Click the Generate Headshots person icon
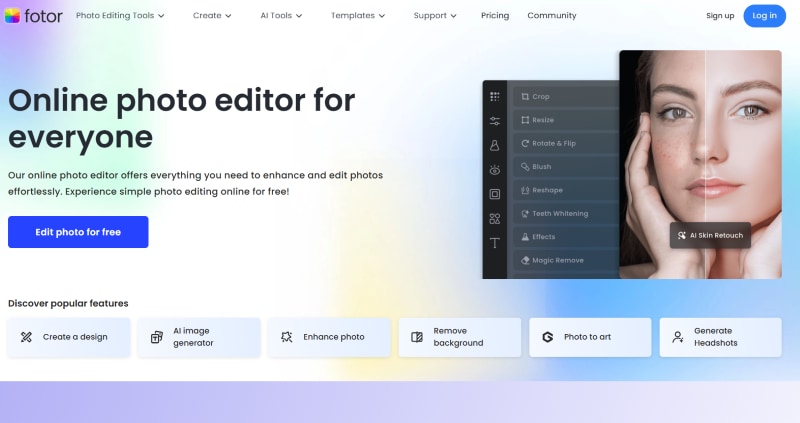The image size is (800, 423). click(x=678, y=337)
